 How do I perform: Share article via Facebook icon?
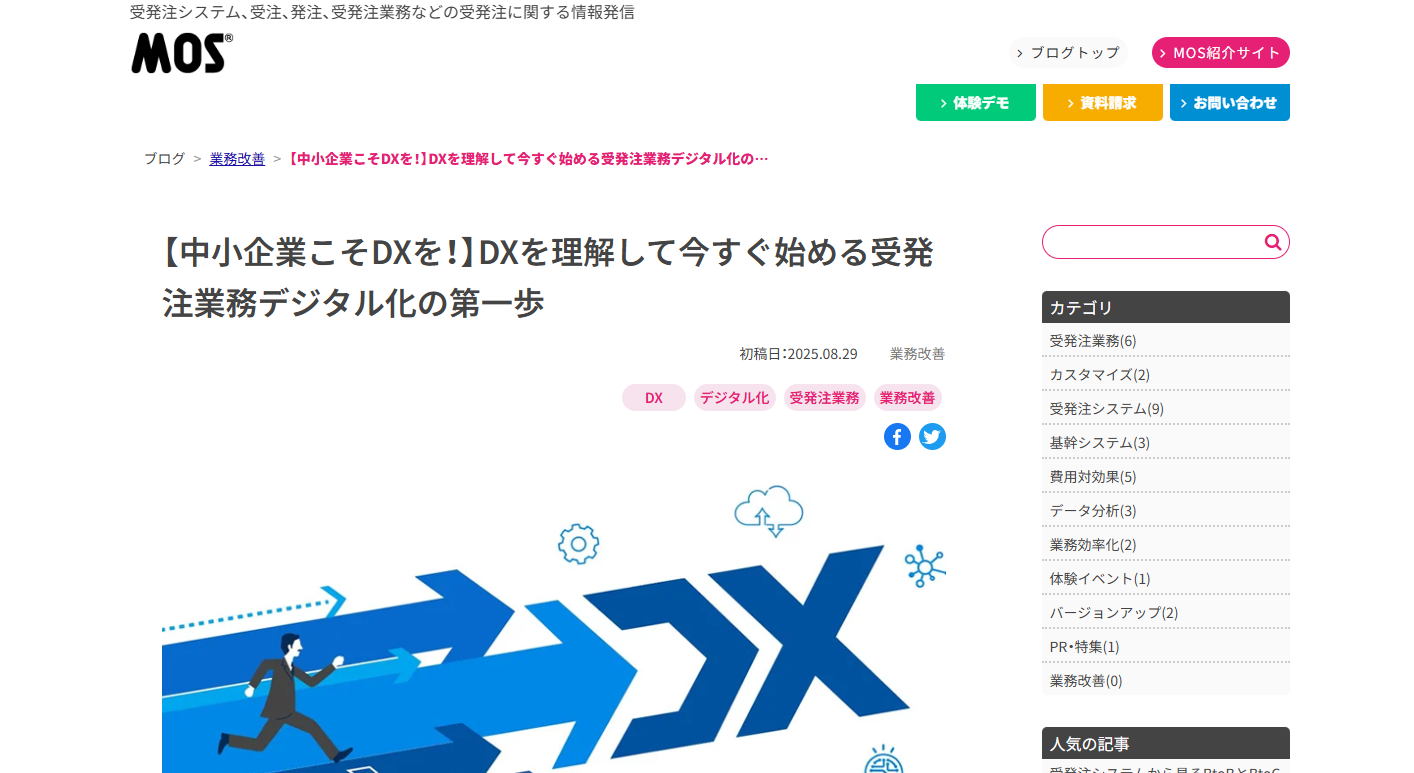tap(897, 437)
